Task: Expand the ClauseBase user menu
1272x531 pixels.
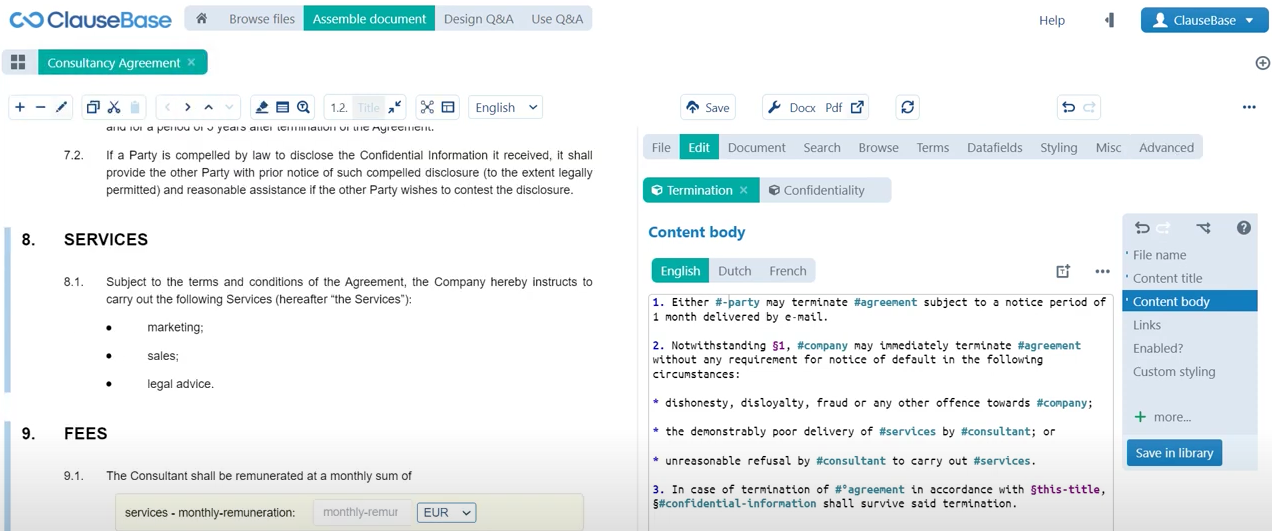Action: (x=1204, y=20)
